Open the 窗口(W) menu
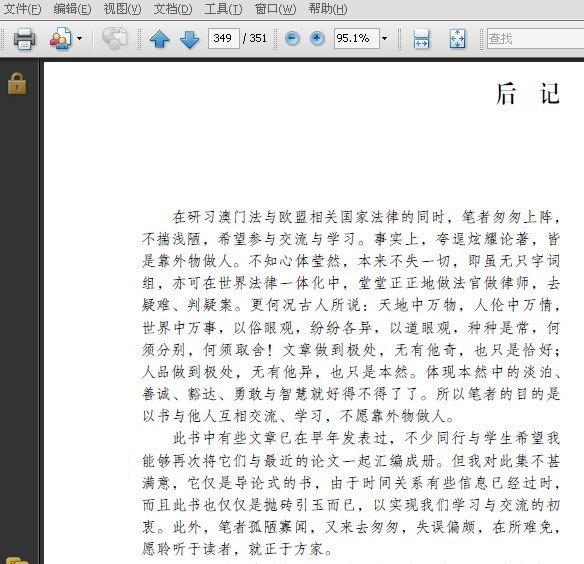The image size is (584, 564). point(276,9)
